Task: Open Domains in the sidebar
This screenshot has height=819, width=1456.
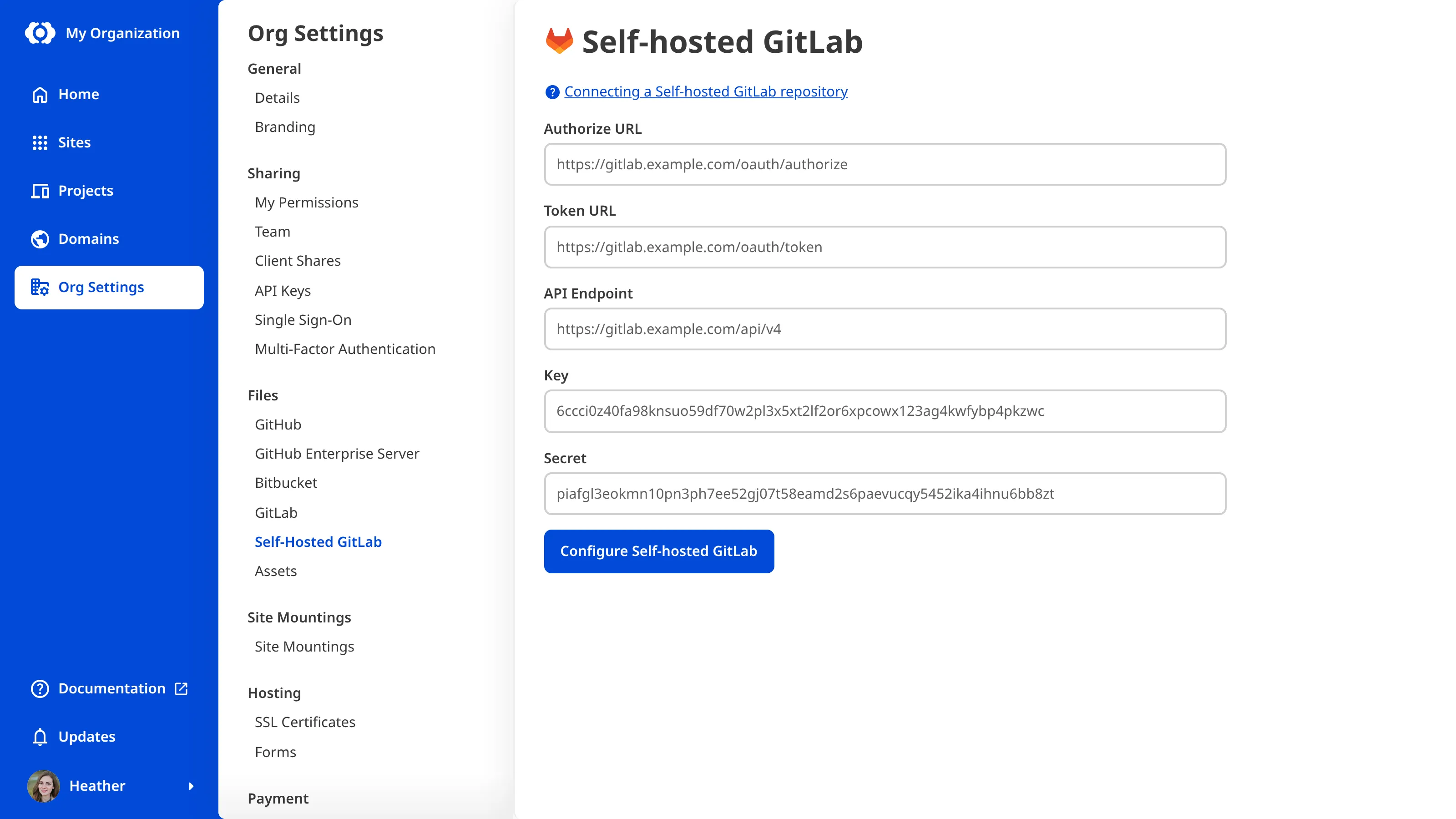Action: 109,239
